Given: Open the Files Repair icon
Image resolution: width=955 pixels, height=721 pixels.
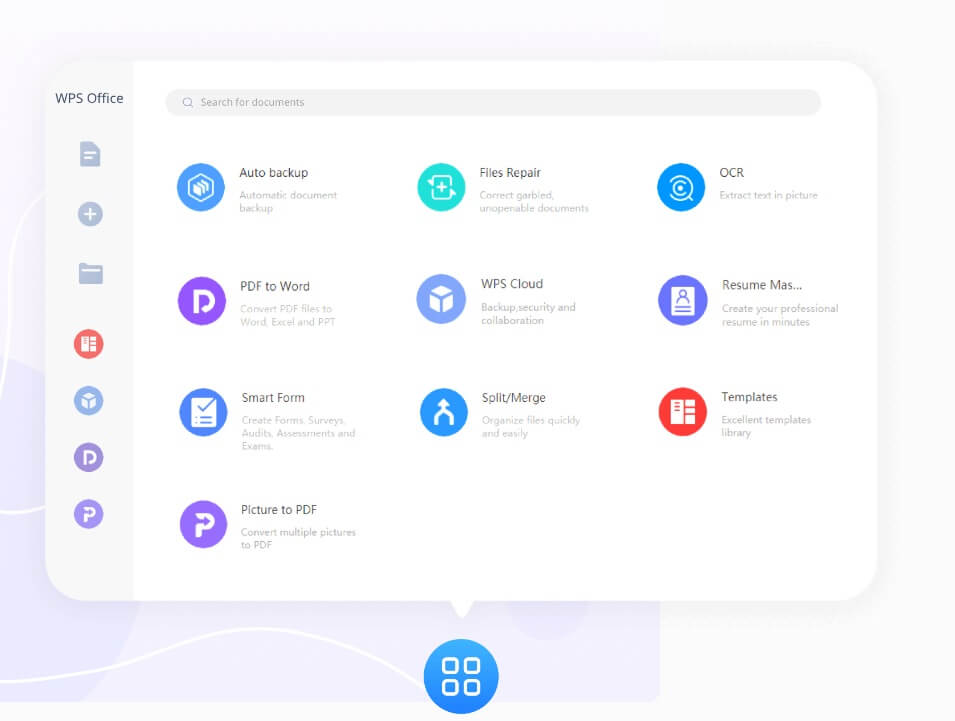Looking at the screenshot, I should pos(442,187).
